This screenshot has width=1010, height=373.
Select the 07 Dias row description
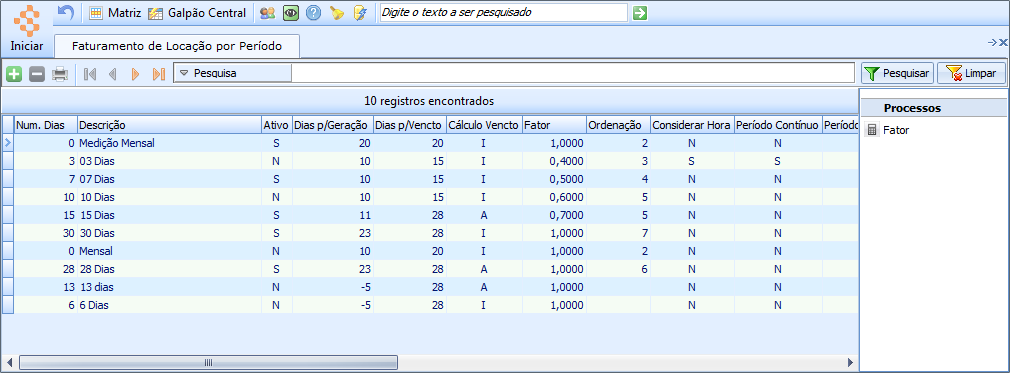[97, 179]
